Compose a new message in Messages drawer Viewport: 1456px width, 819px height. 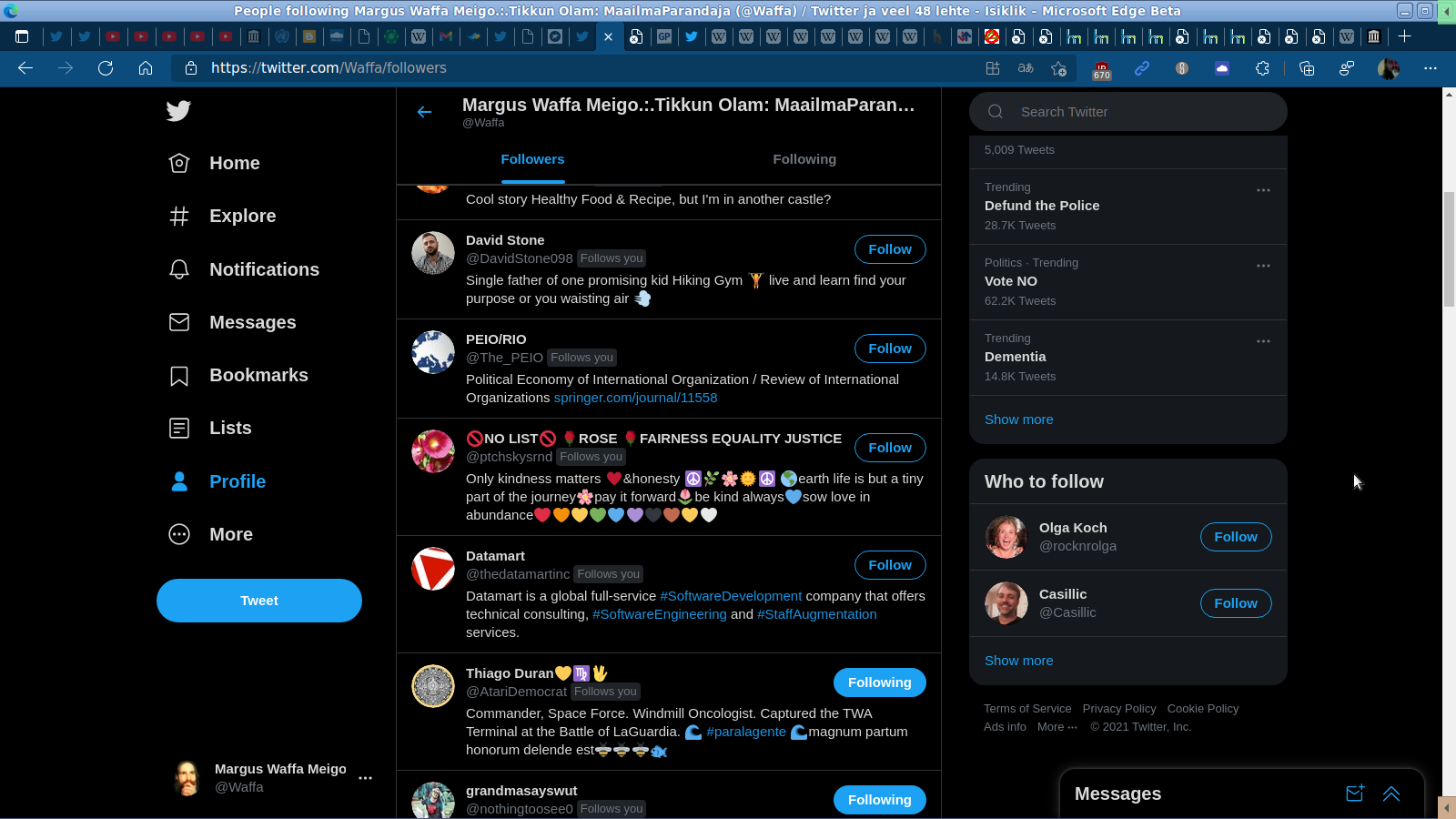pos(1355,794)
